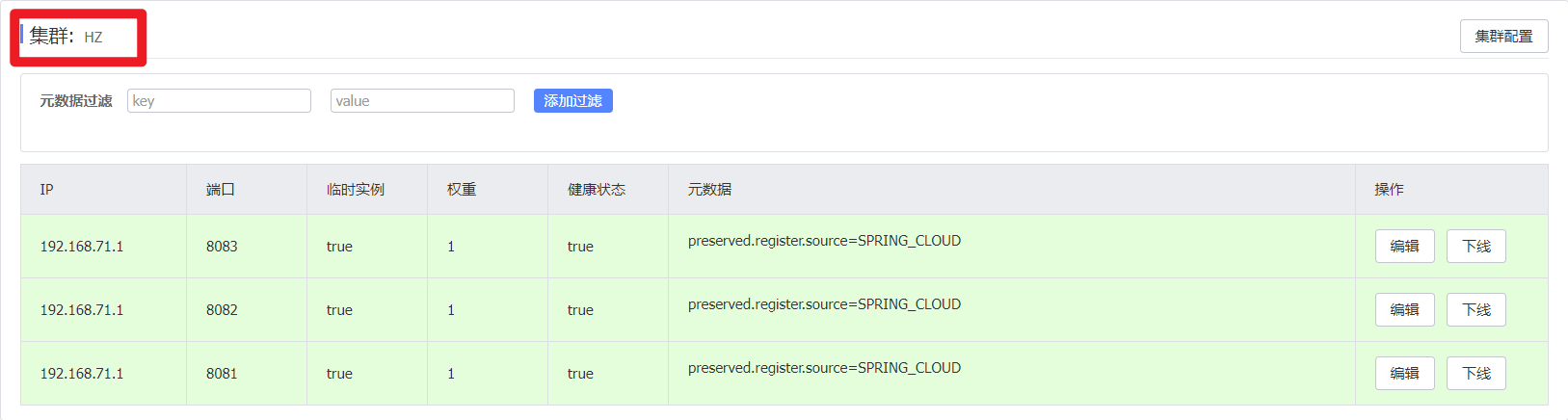The height and width of the screenshot is (420, 1568).
Task: Click the IP column header
Action: coord(46,190)
